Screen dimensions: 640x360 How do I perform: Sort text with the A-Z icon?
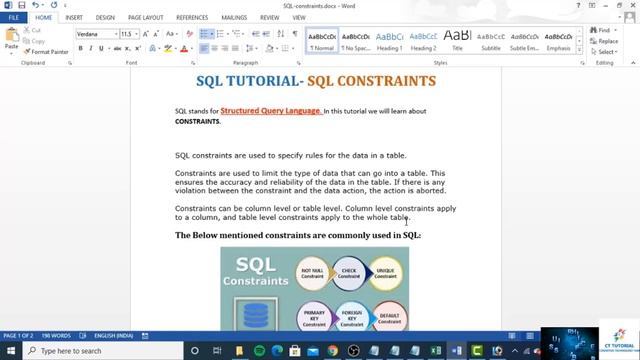click(281, 34)
